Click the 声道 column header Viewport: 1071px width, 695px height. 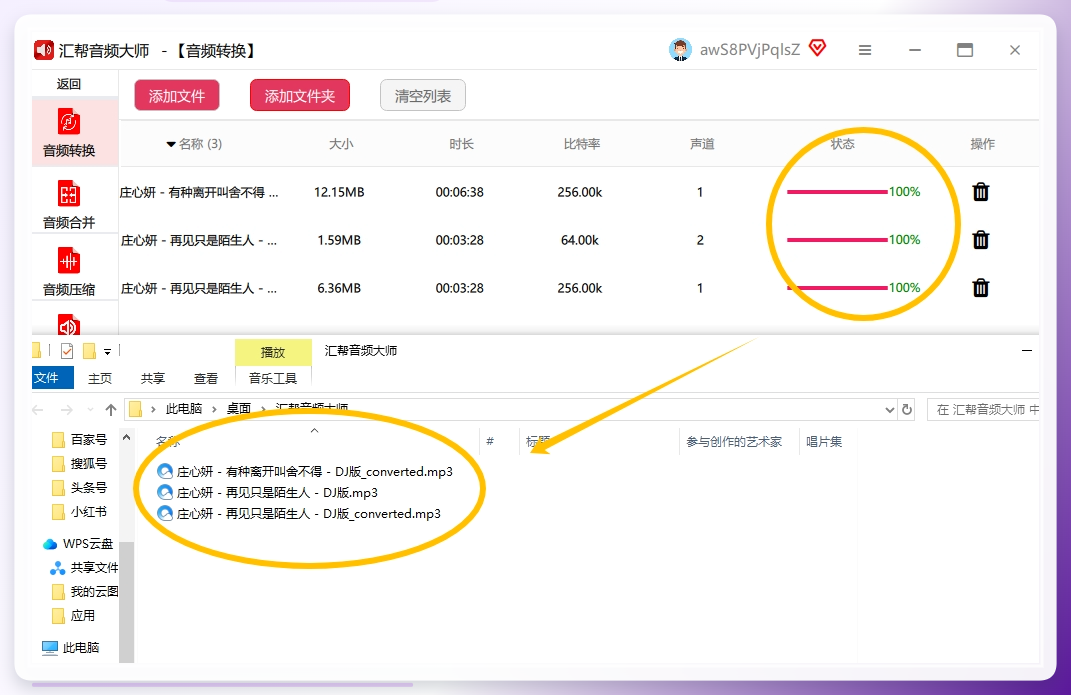pos(701,144)
